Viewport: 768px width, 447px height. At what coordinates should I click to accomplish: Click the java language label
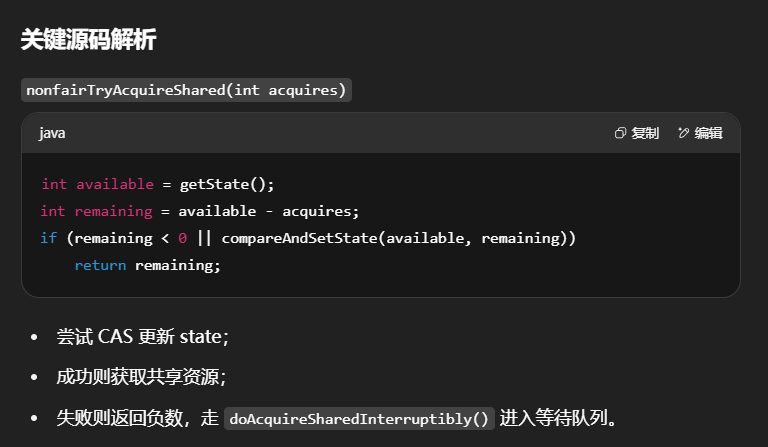click(52, 133)
